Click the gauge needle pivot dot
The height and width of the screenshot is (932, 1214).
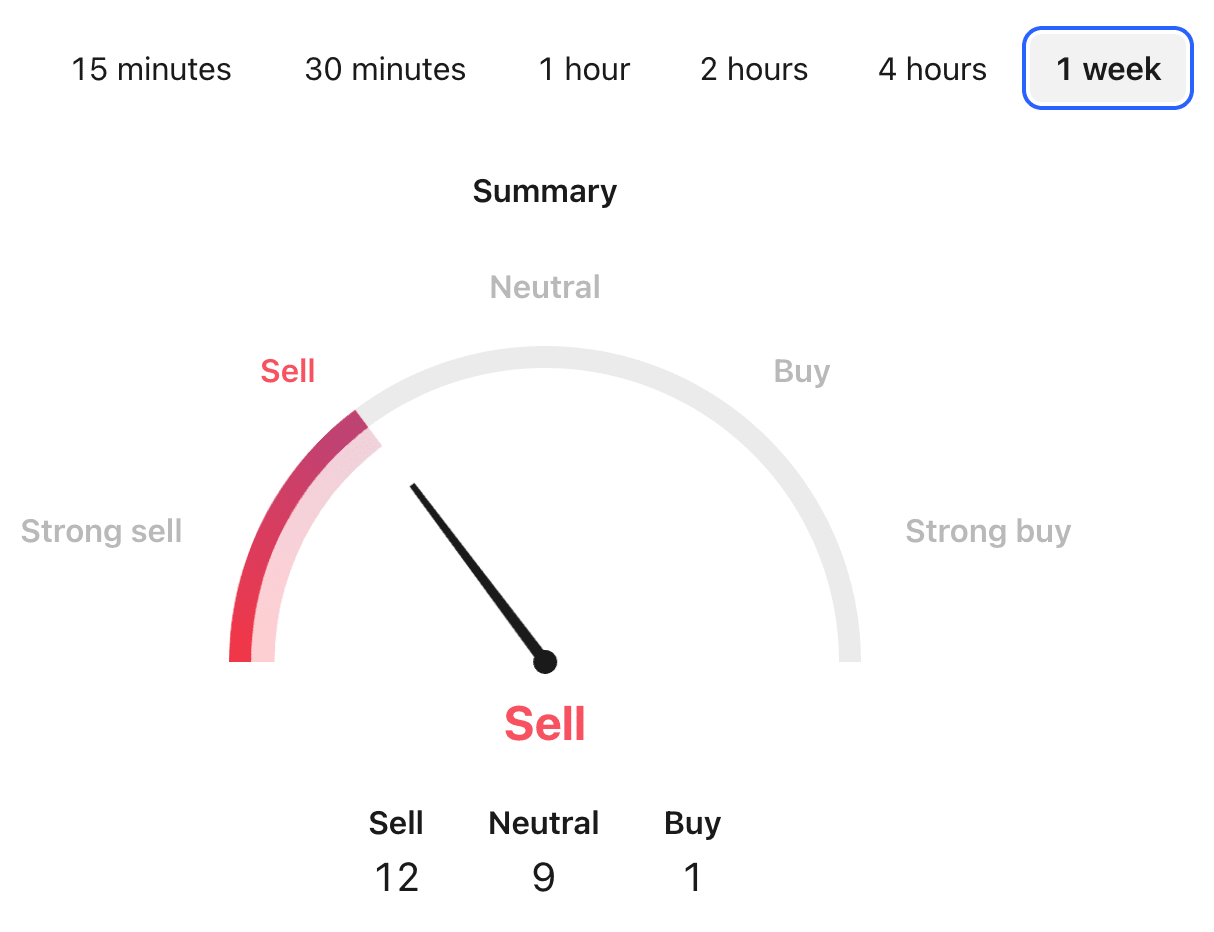pos(545,662)
